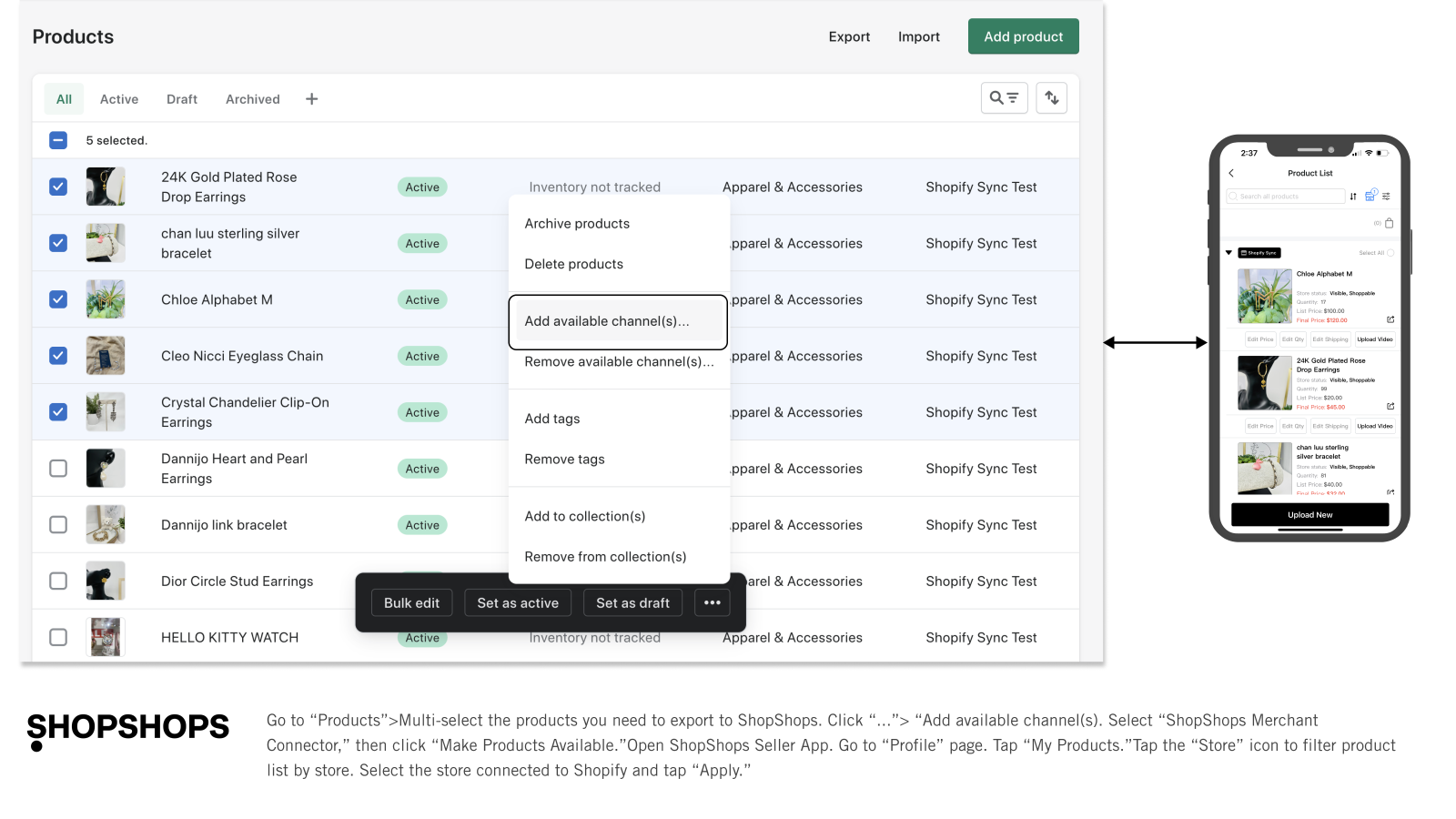The image size is (1456, 819).
Task: Uncheck Chloe Alphabet M row checkbox
Action: point(58,299)
